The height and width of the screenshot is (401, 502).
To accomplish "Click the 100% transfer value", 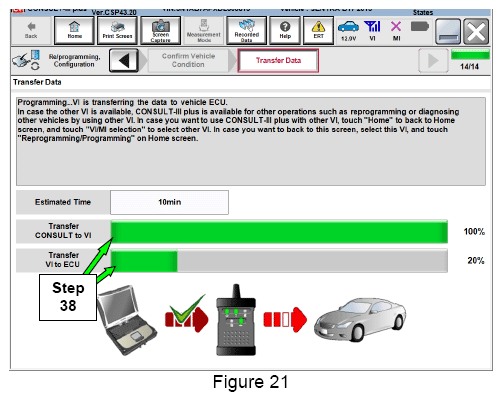I will pos(474,231).
